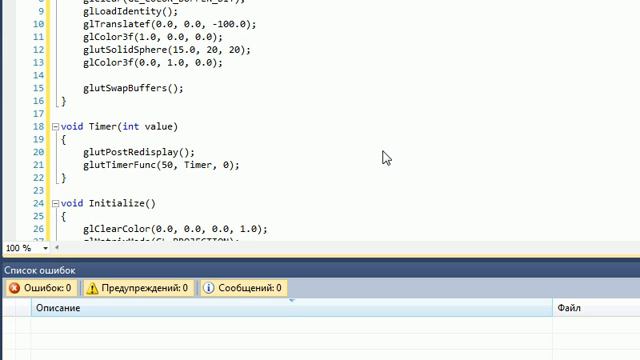
Task: Sort by the Описание column header
Action: [292, 308]
